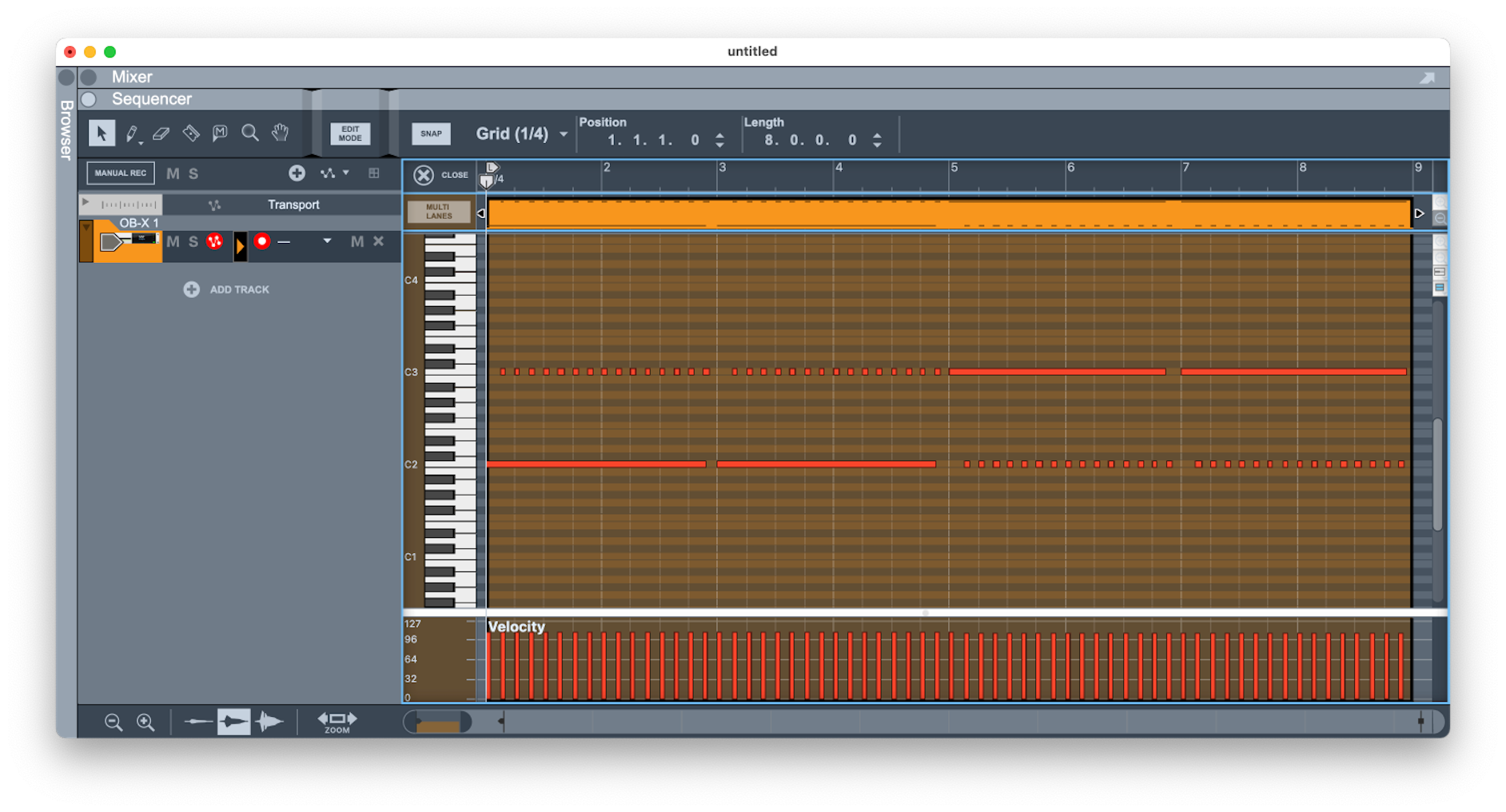This screenshot has height=812, width=1506.
Task: Select the arrow Selection tool
Action: click(x=102, y=133)
